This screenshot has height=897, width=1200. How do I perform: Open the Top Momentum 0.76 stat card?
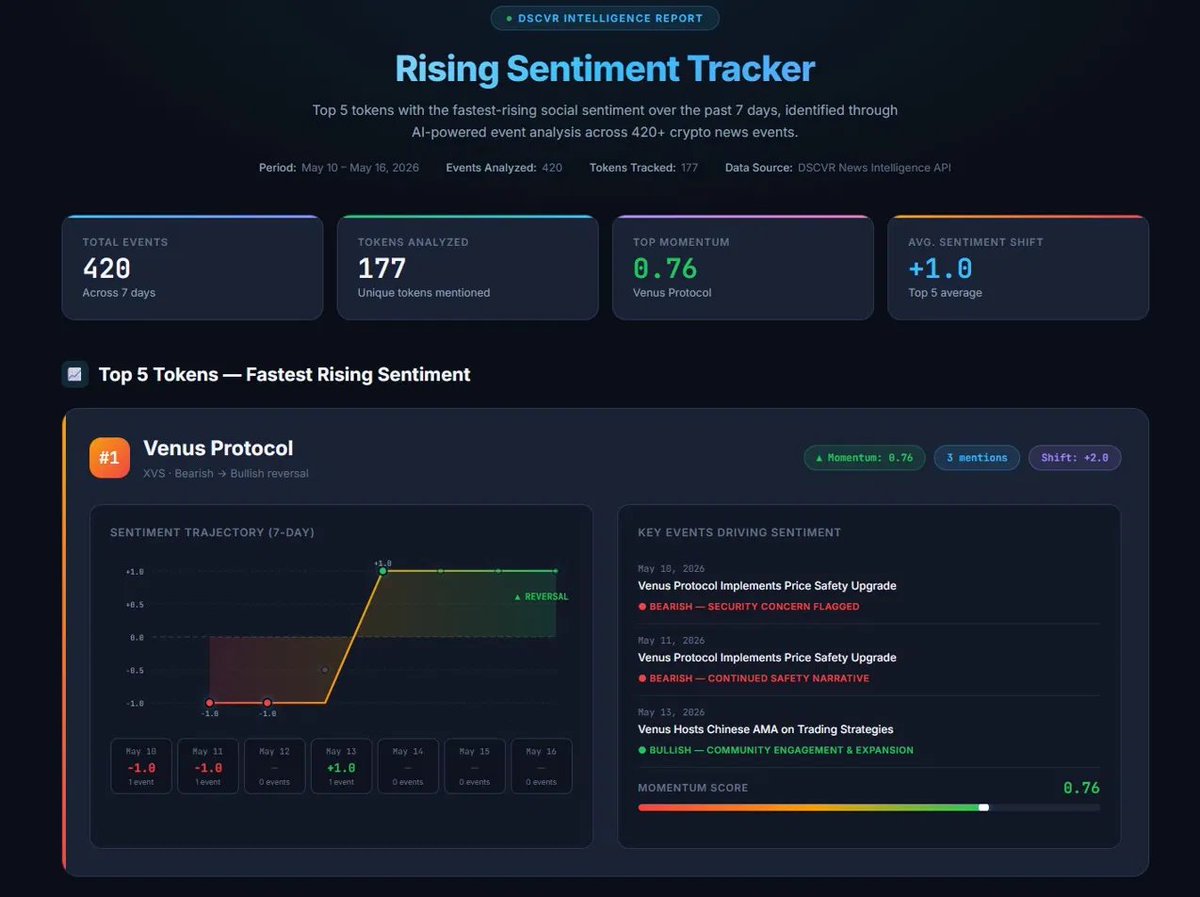click(x=743, y=267)
